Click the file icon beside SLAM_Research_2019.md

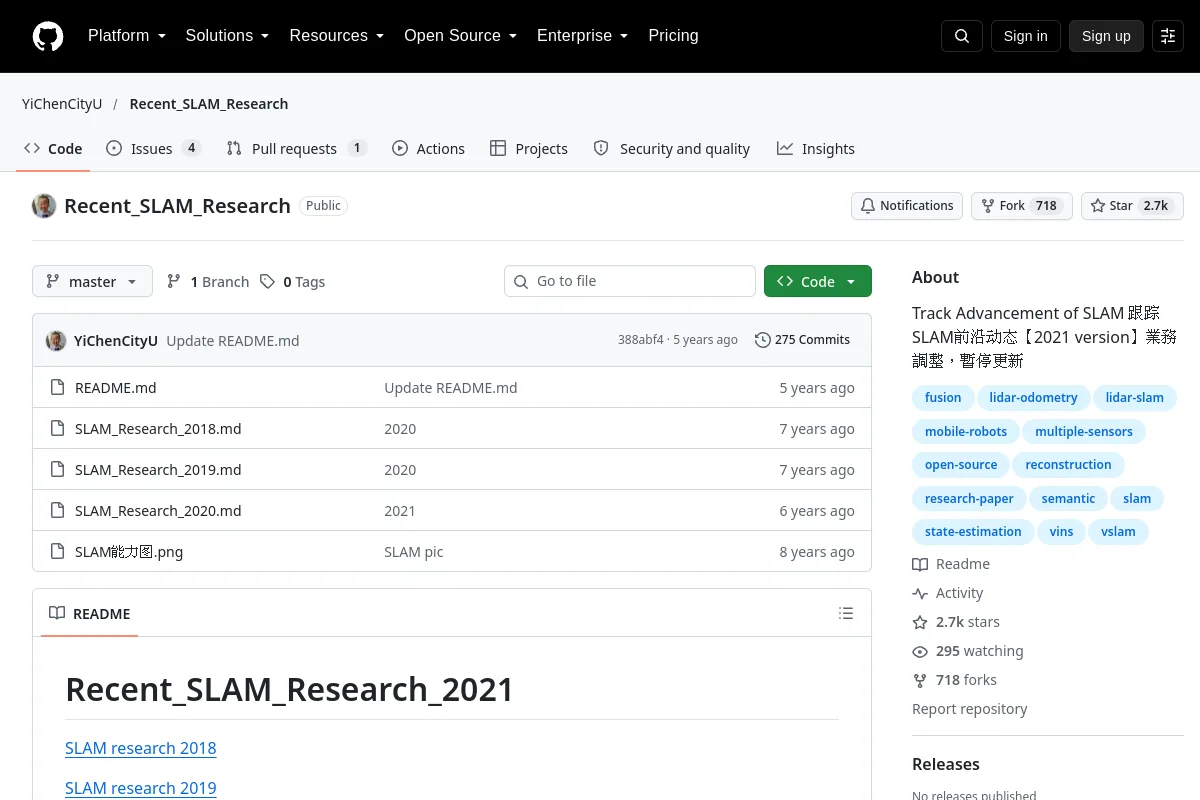[57, 470]
